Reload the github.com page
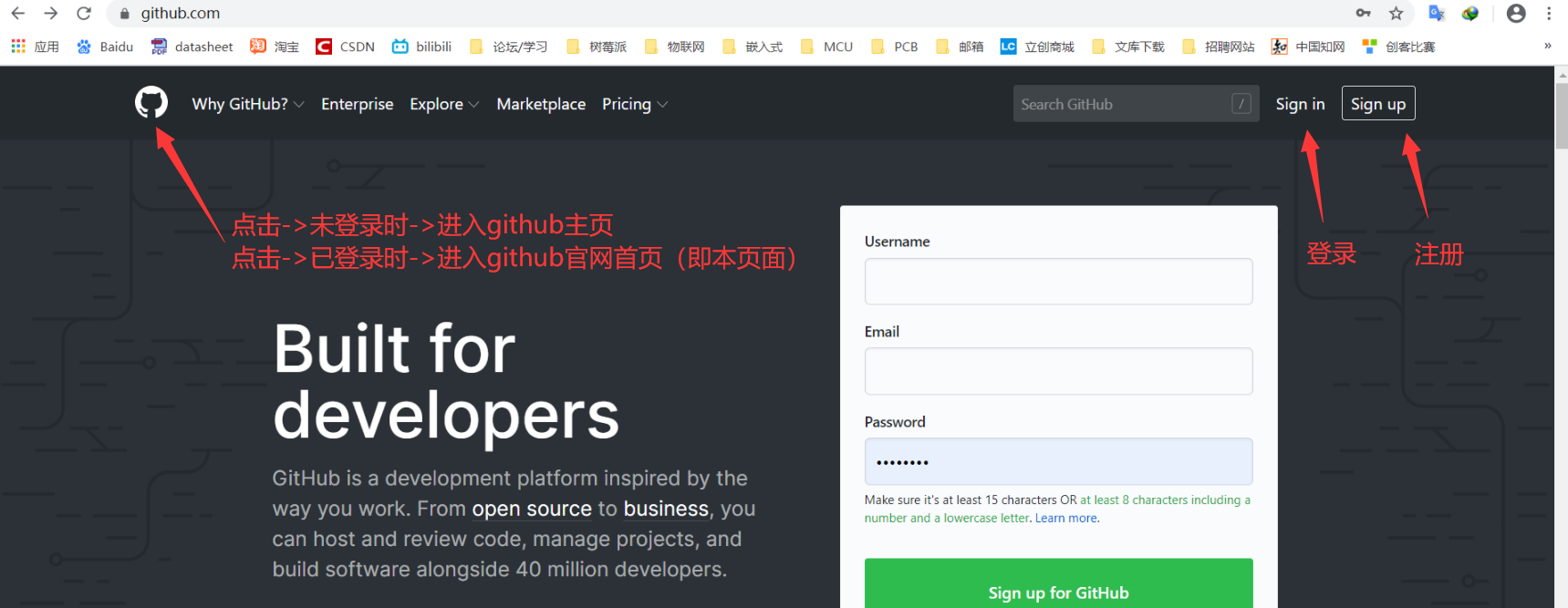 click(84, 14)
